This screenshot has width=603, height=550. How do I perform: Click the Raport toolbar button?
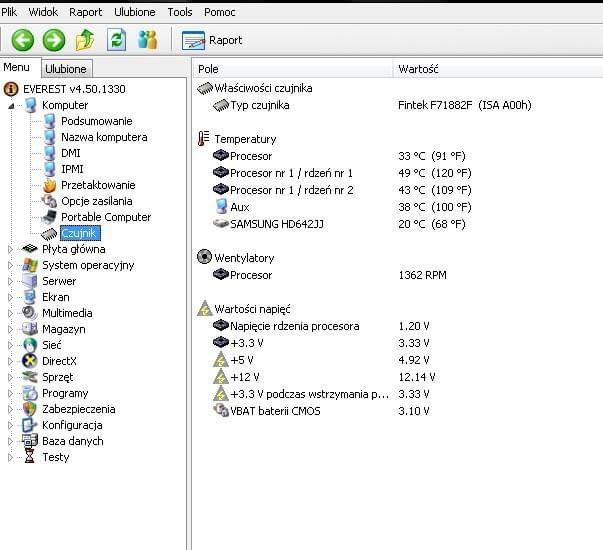tap(212, 40)
